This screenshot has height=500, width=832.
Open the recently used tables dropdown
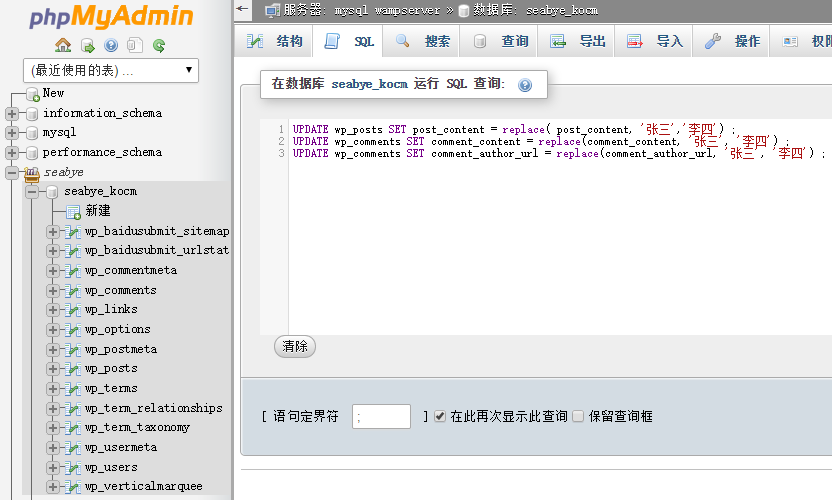tap(110, 70)
